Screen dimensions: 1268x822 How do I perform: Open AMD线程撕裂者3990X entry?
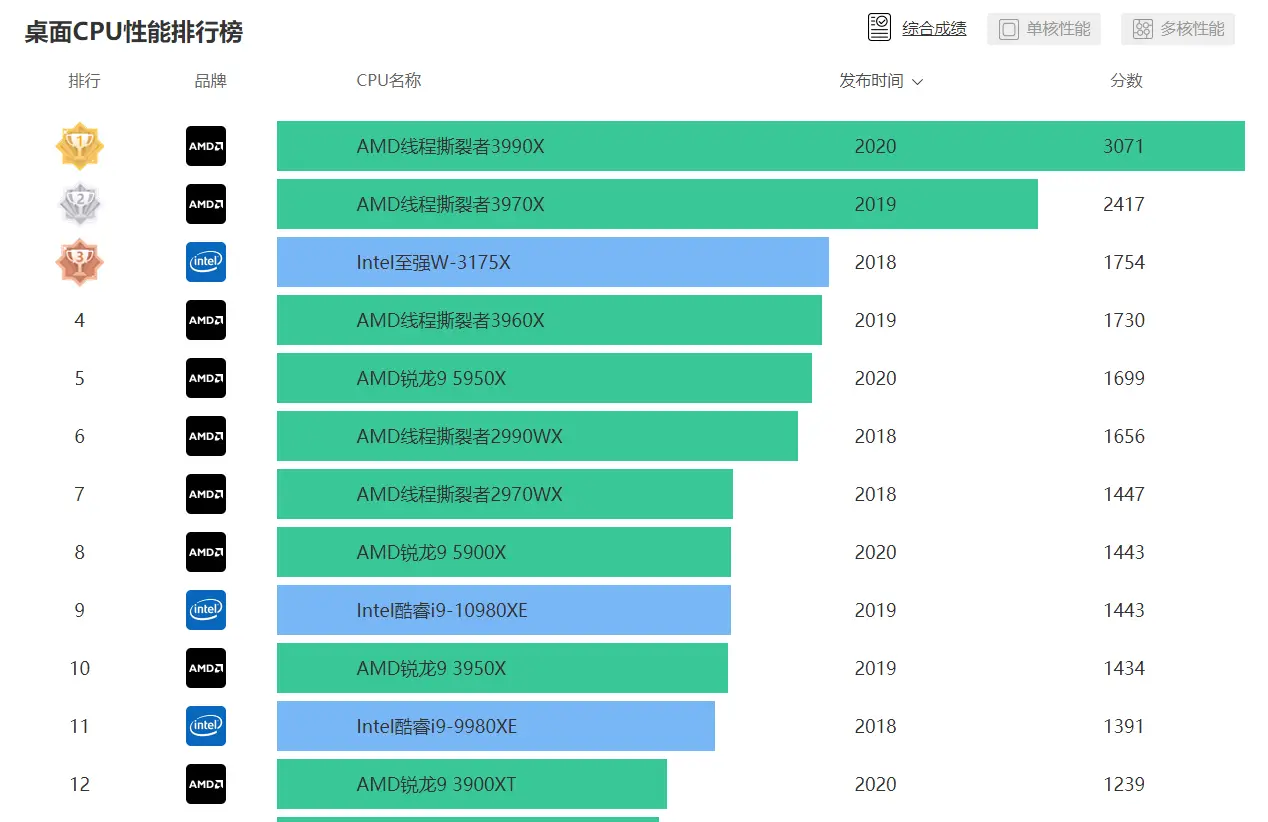coord(761,146)
